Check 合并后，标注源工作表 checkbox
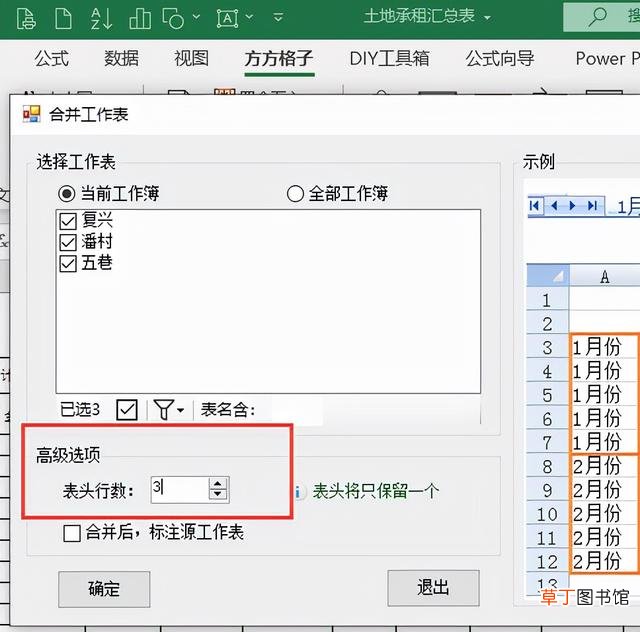 pyautogui.click(x=72, y=533)
